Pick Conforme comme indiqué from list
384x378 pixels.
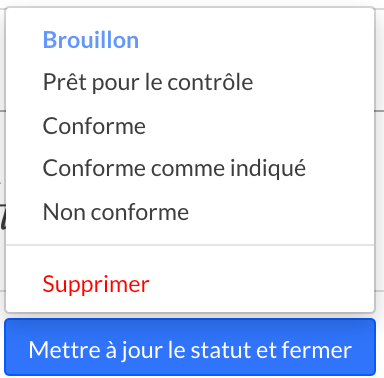pyautogui.click(x=190, y=168)
